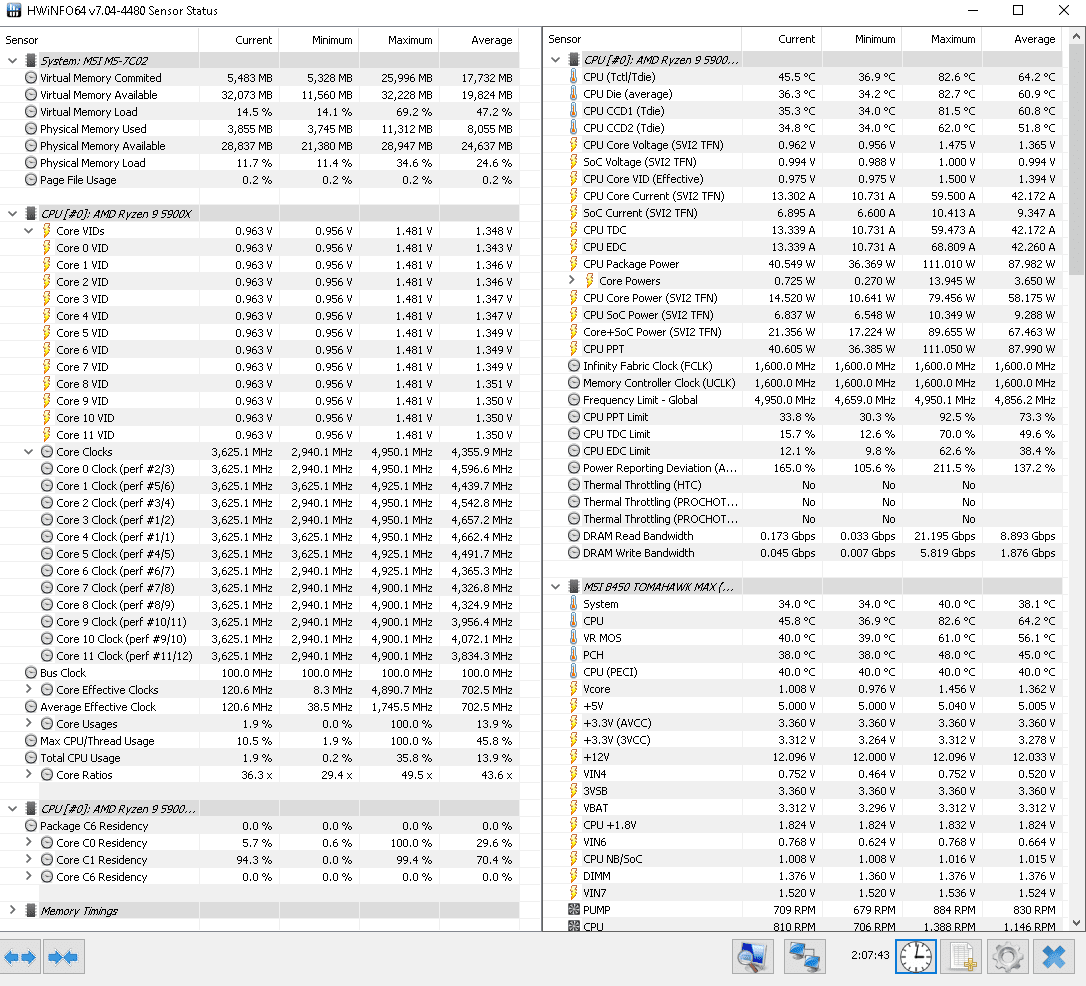Select the Total CPU Usage row
Screen dimensions: 1086x986
[260, 758]
